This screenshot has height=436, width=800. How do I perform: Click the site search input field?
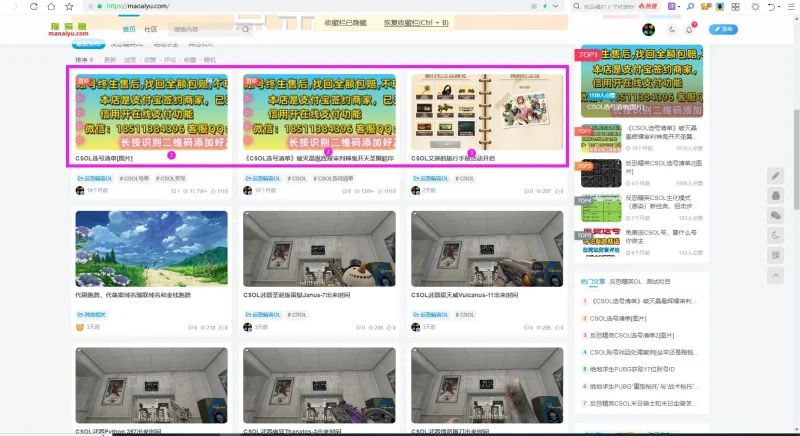[x=204, y=30]
